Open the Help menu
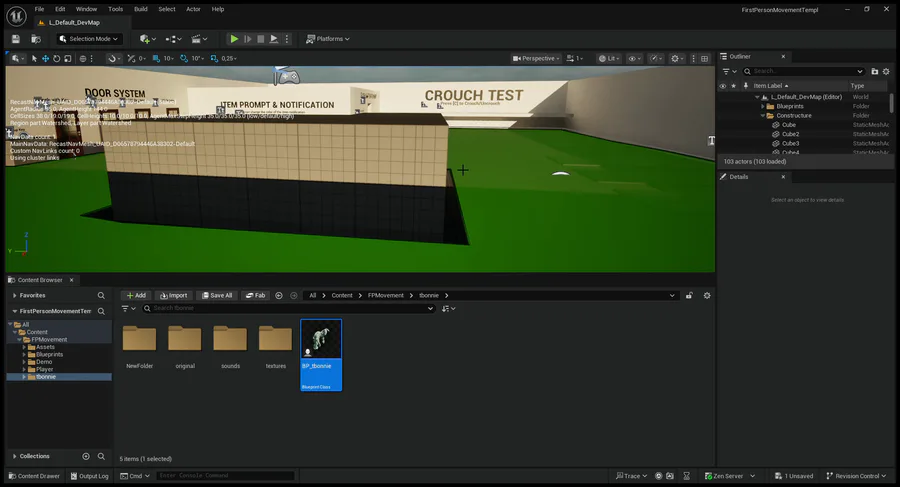Viewport: 900px width, 487px height. [x=218, y=9]
